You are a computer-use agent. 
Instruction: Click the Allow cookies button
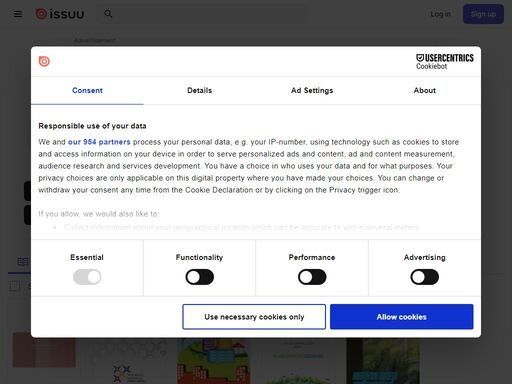[x=402, y=317]
